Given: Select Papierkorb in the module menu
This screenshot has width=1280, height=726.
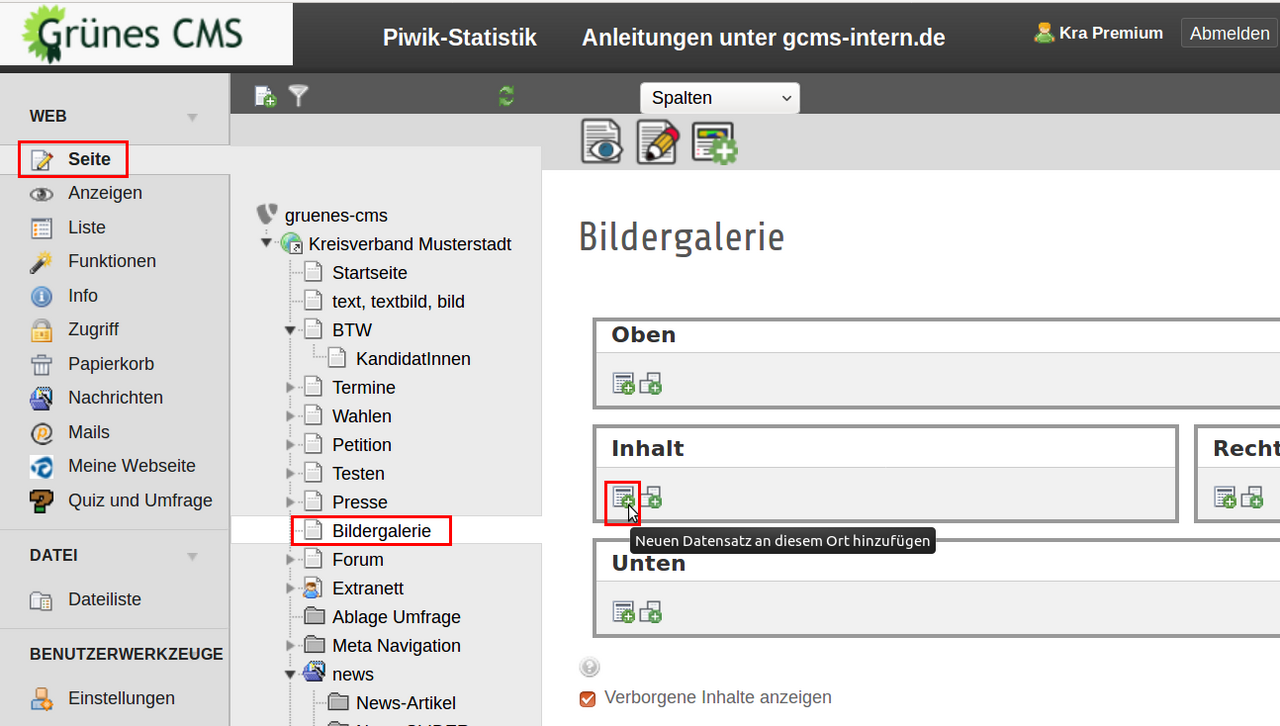Looking at the screenshot, I should pyautogui.click(x=110, y=364).
